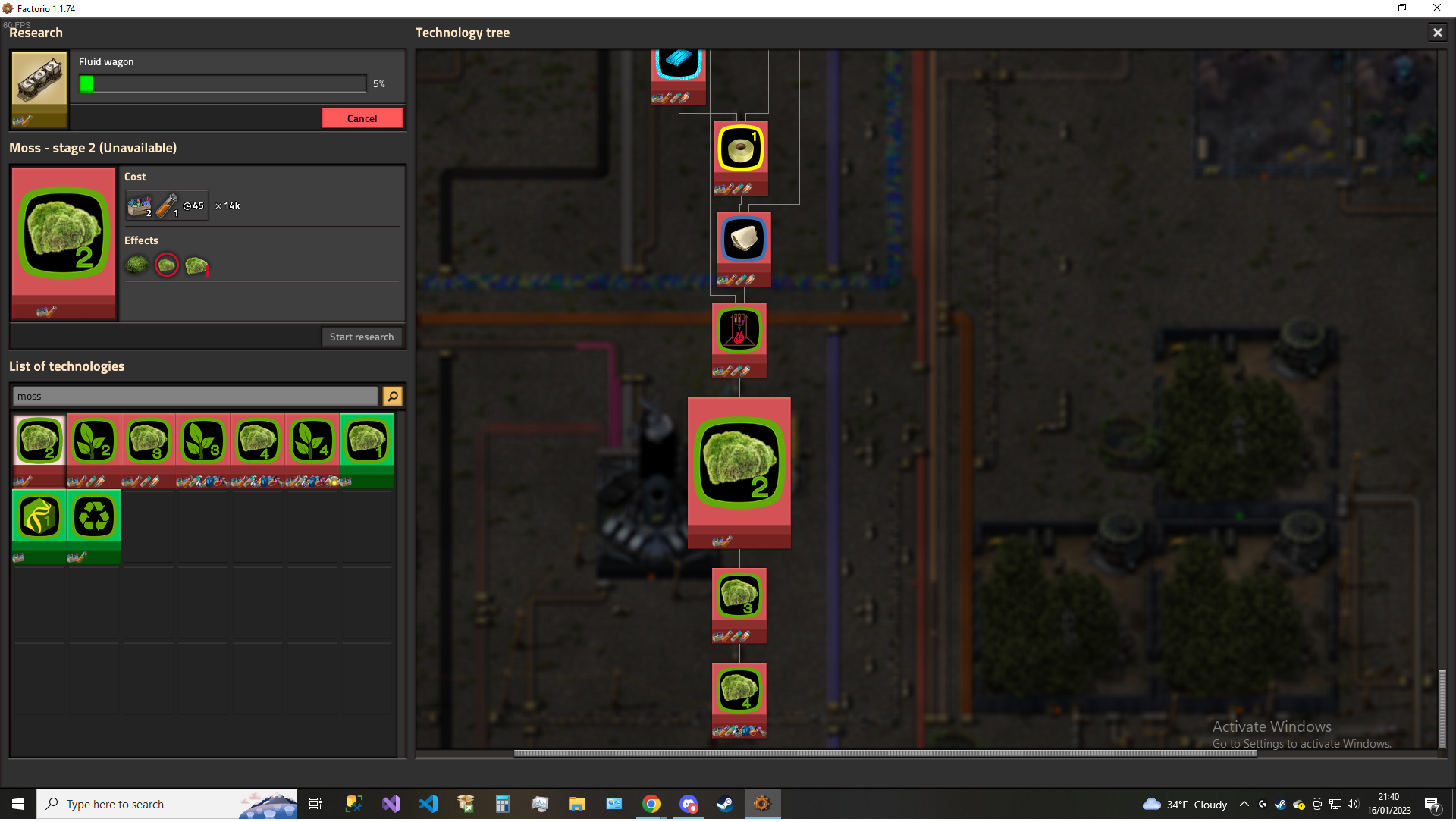Click the large Moss stage 2 preview image

(x=64, y=243)
